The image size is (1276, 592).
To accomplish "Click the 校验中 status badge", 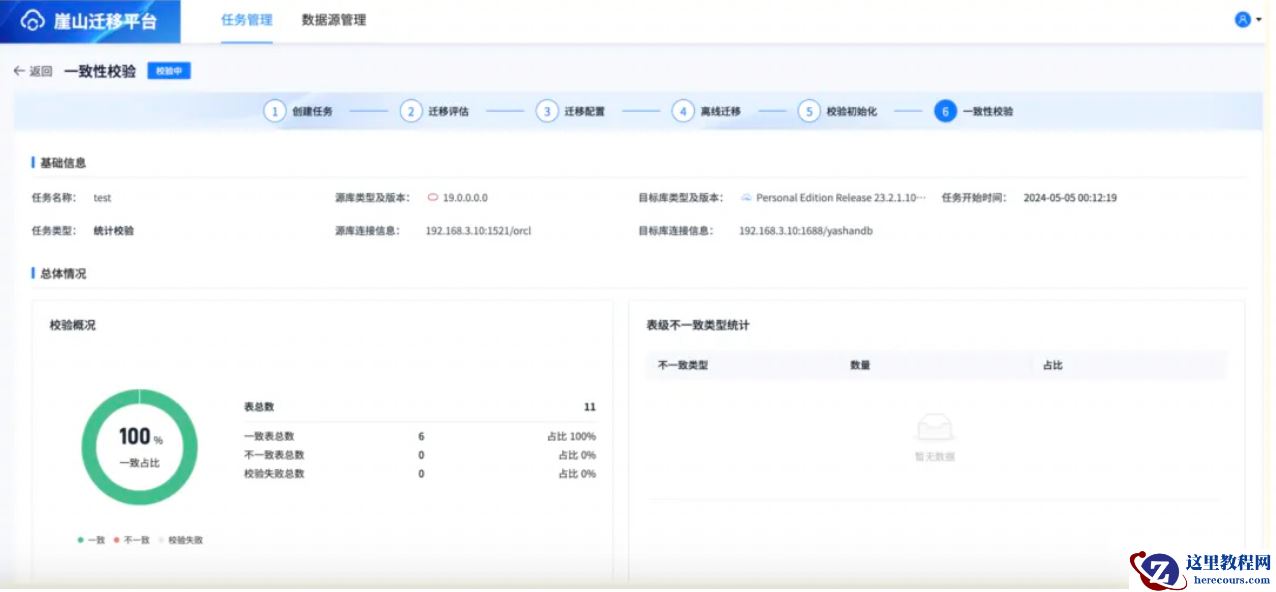I will (169, 71).
